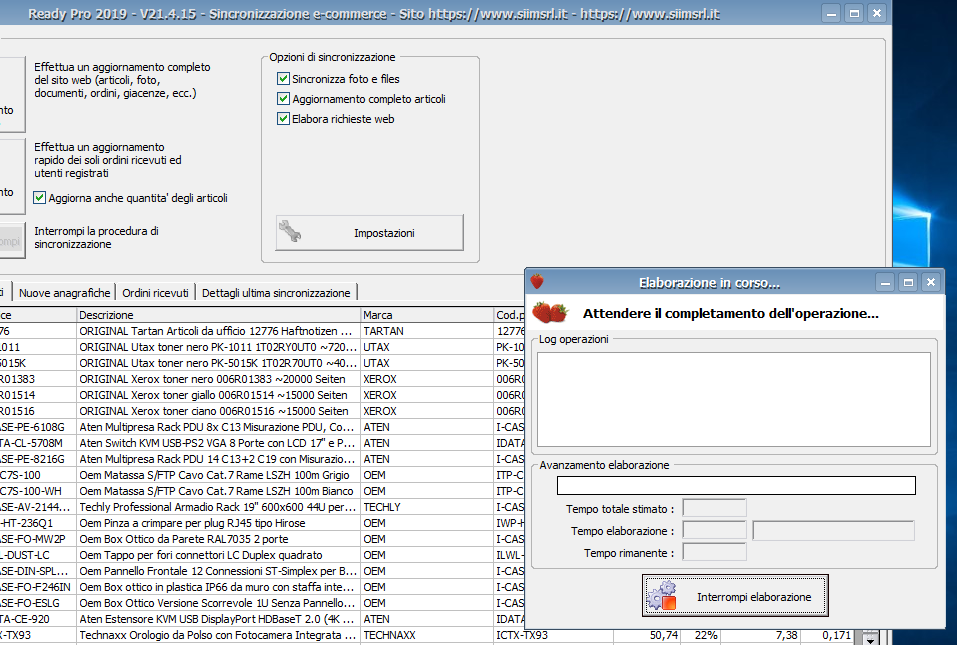Click the small Tempo elaborazione field
Viewport: 957px width, 645px height.
tap(714, 530)
